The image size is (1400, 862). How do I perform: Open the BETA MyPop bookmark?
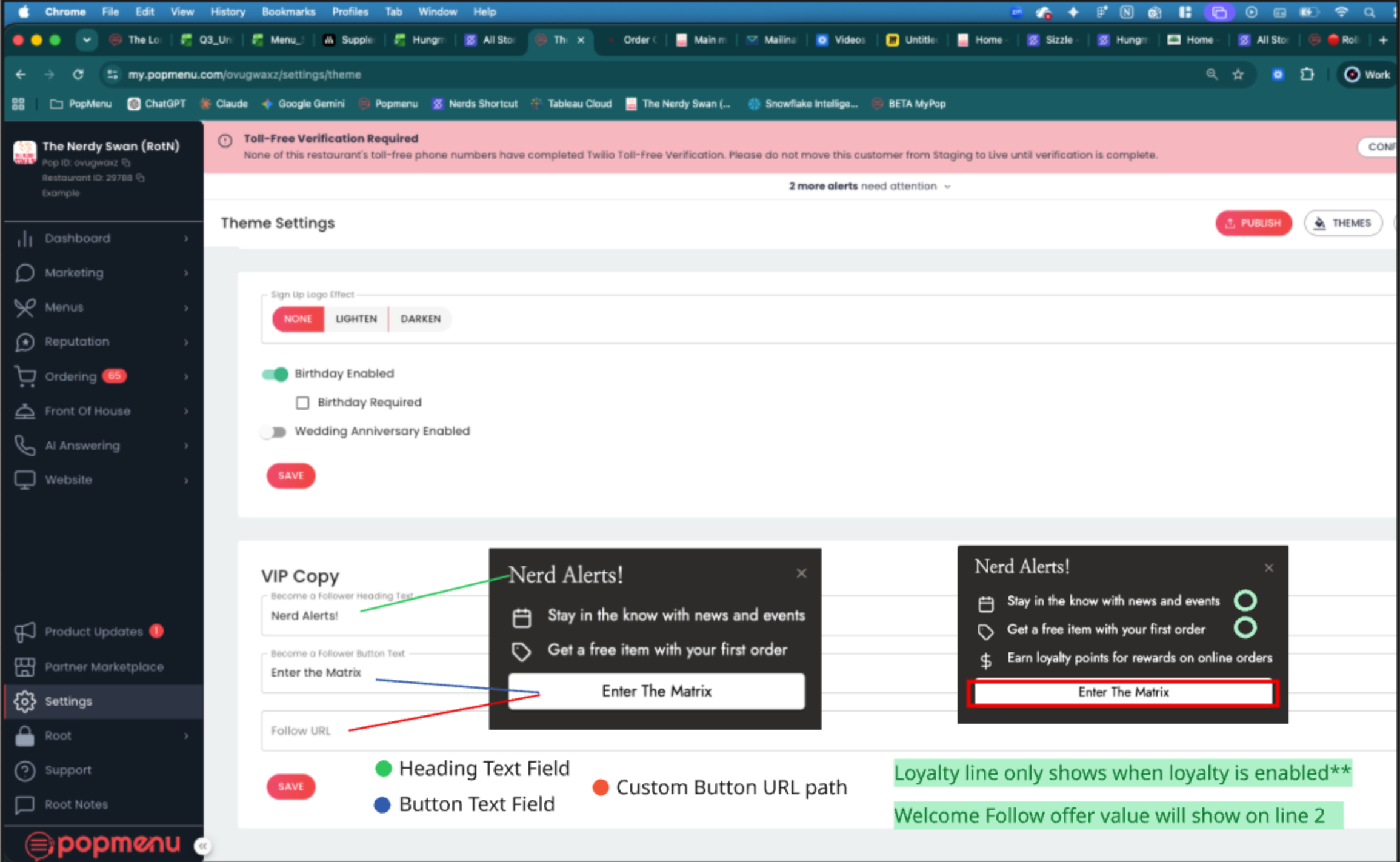[908, 104]
